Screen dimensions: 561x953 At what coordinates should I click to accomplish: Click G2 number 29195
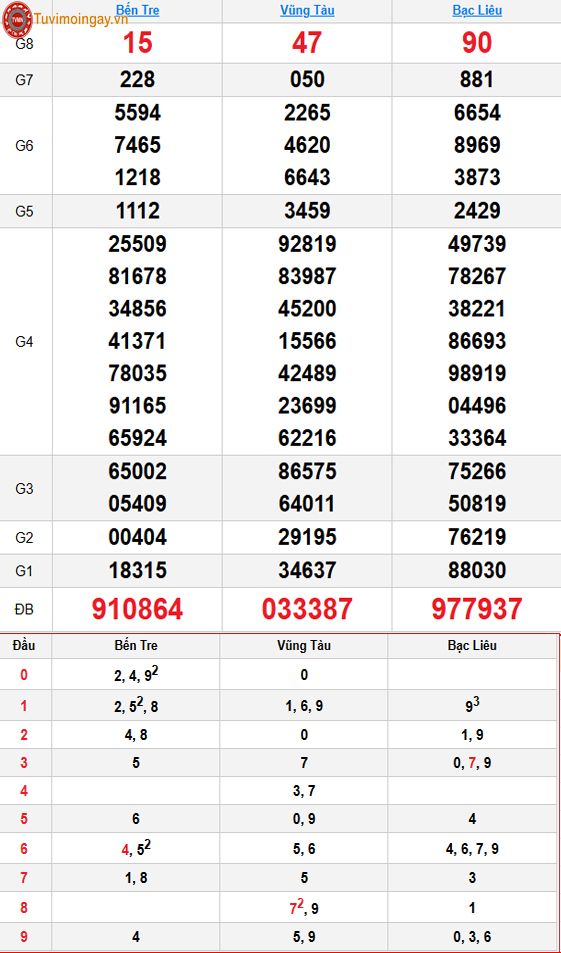pos(307,537)
